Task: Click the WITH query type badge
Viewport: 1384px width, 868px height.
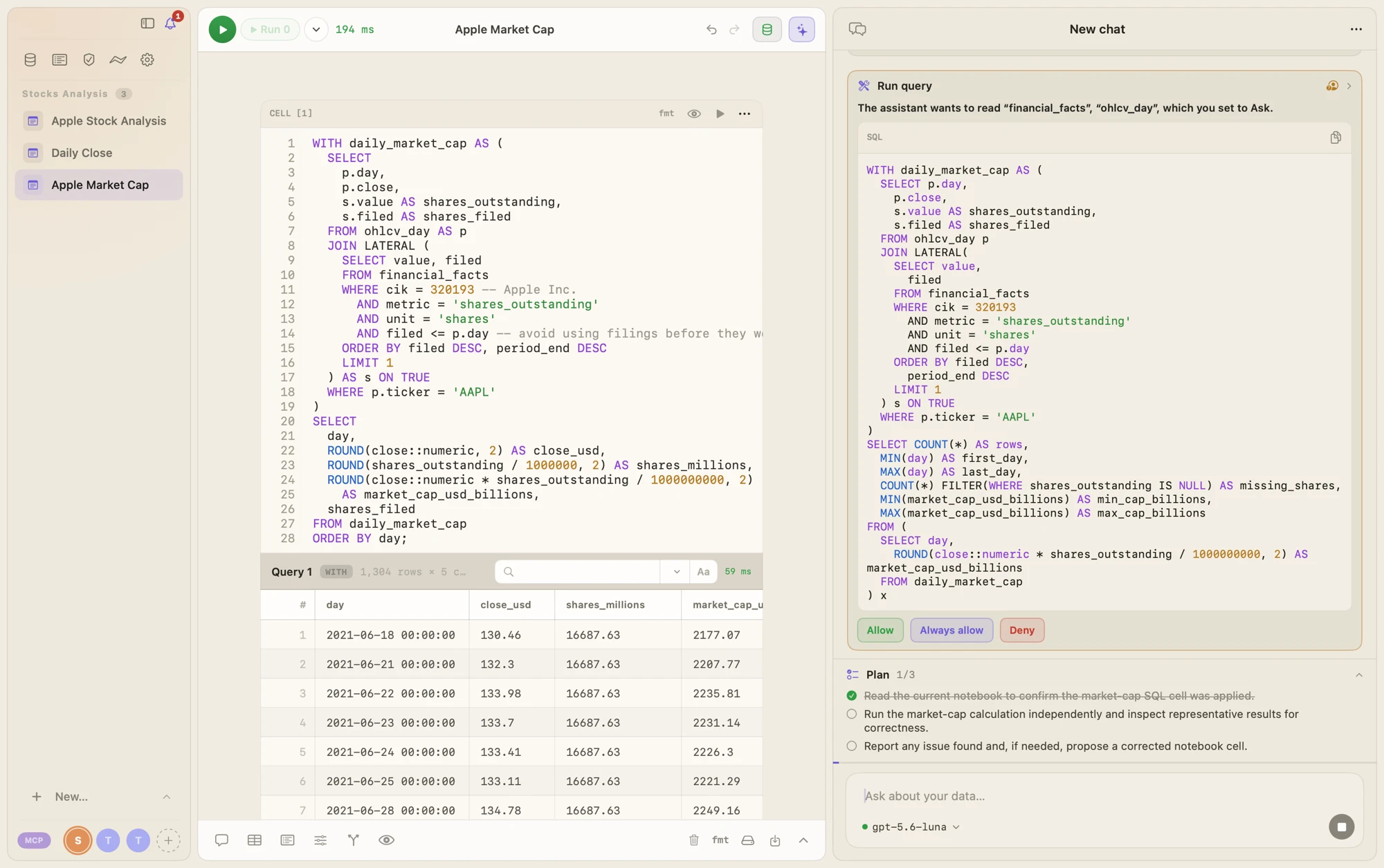Action: 336,572
